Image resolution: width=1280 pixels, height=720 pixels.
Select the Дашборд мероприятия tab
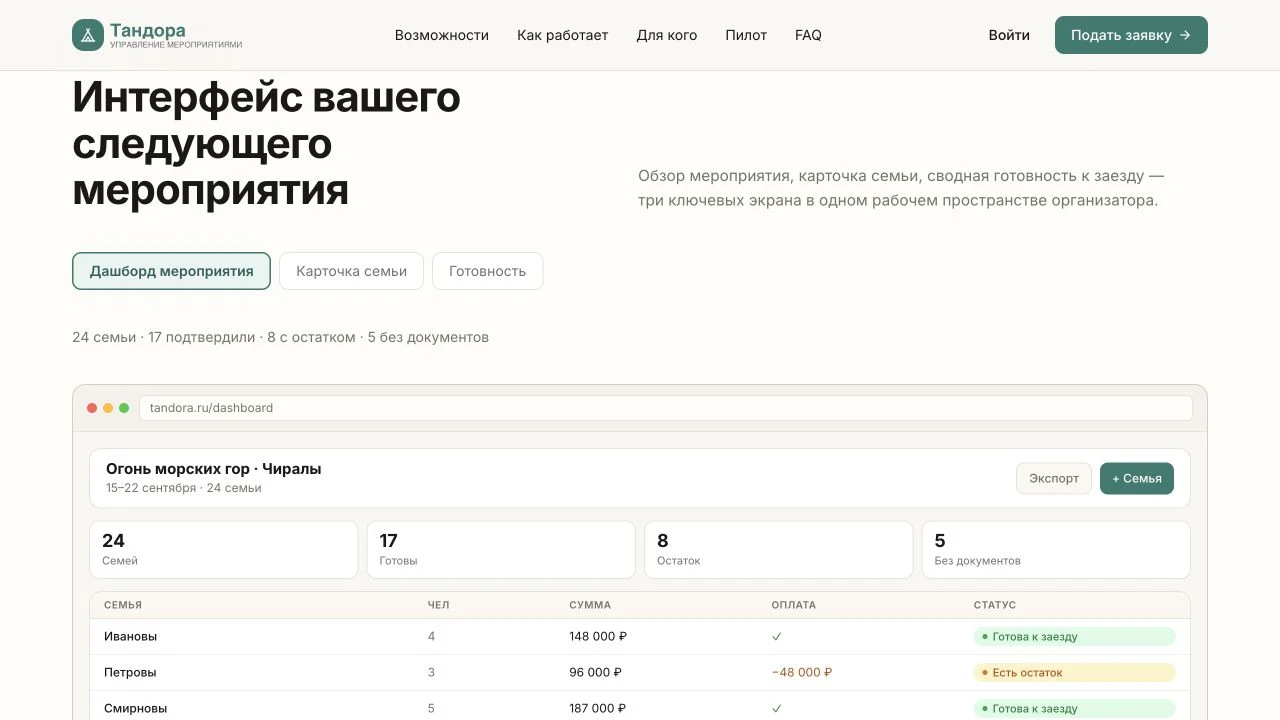(171, 271)
